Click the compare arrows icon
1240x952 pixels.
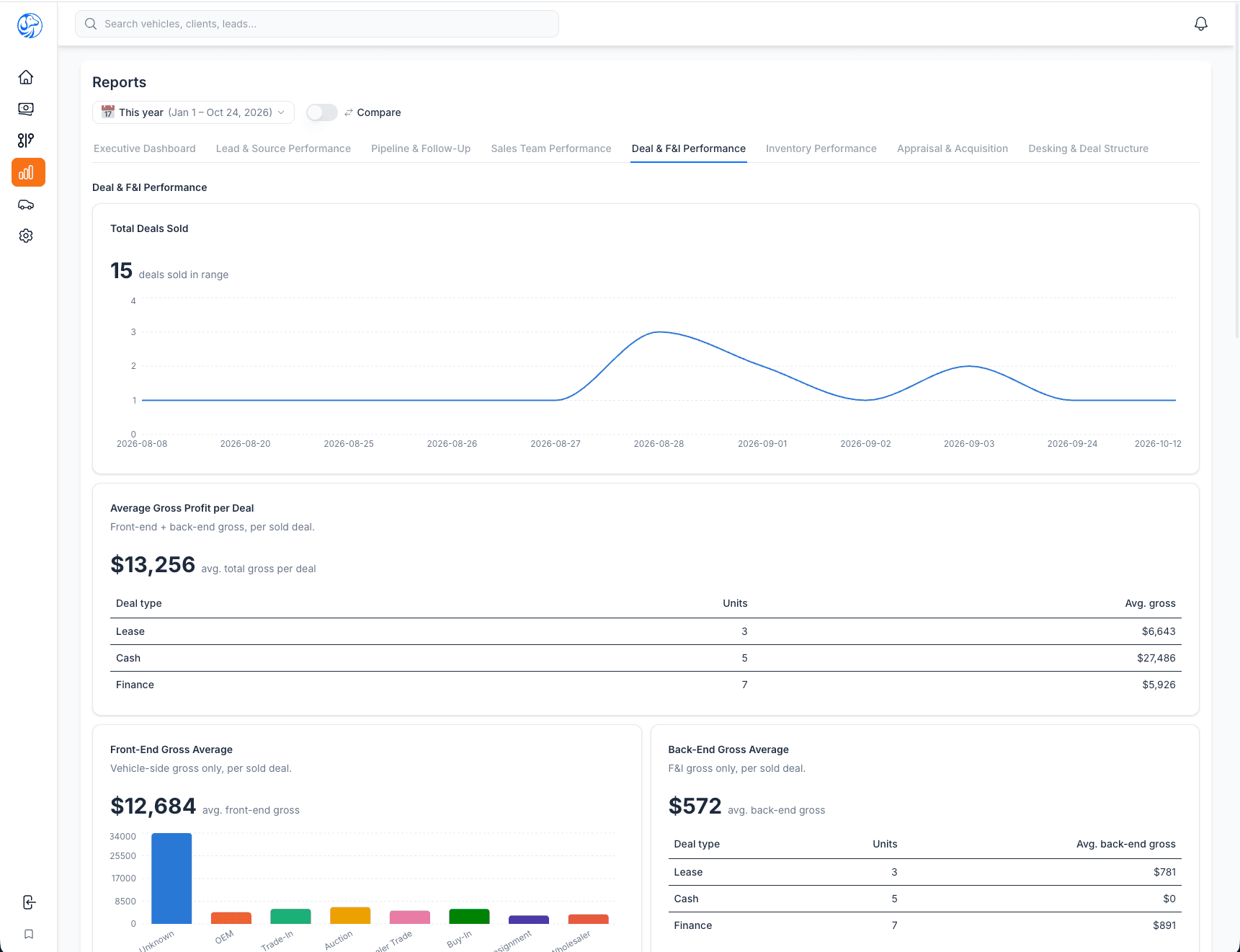pos(349,112)
